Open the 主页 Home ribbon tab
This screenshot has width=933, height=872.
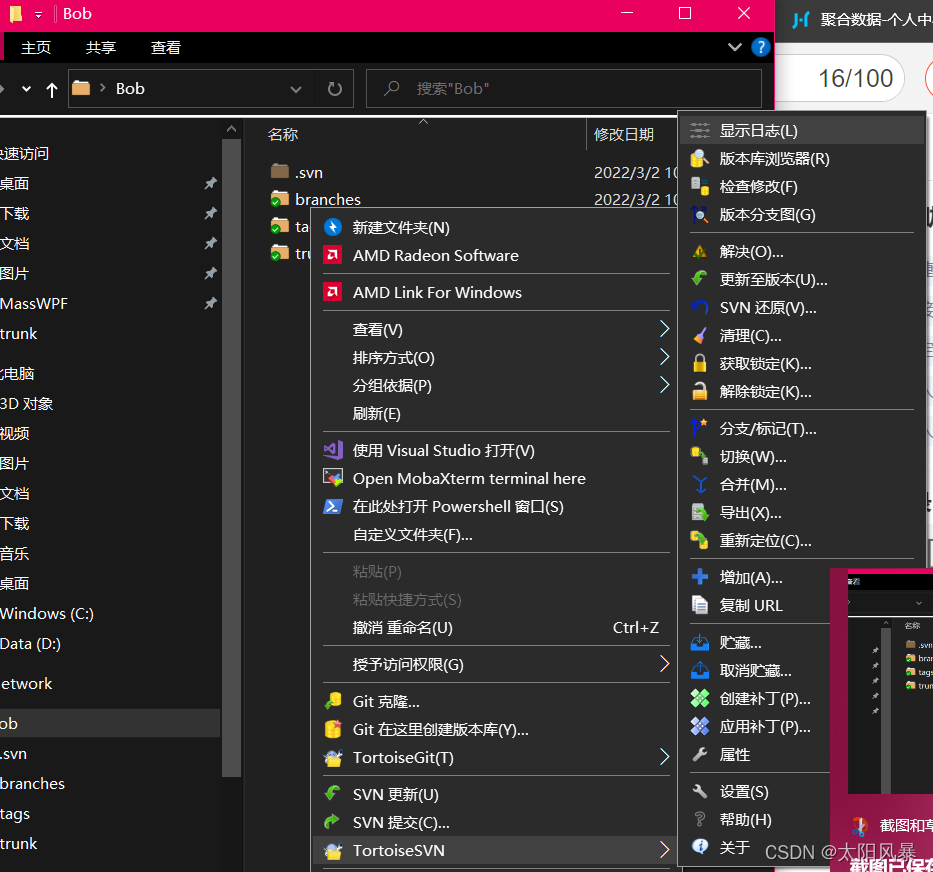(36, 48)
